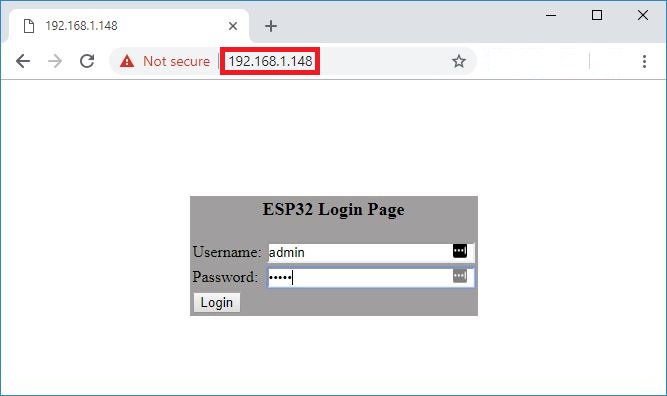Viewport: 667px width, 396px height.
Task: Focus the Username input field
Action: [x=371, y=253]
